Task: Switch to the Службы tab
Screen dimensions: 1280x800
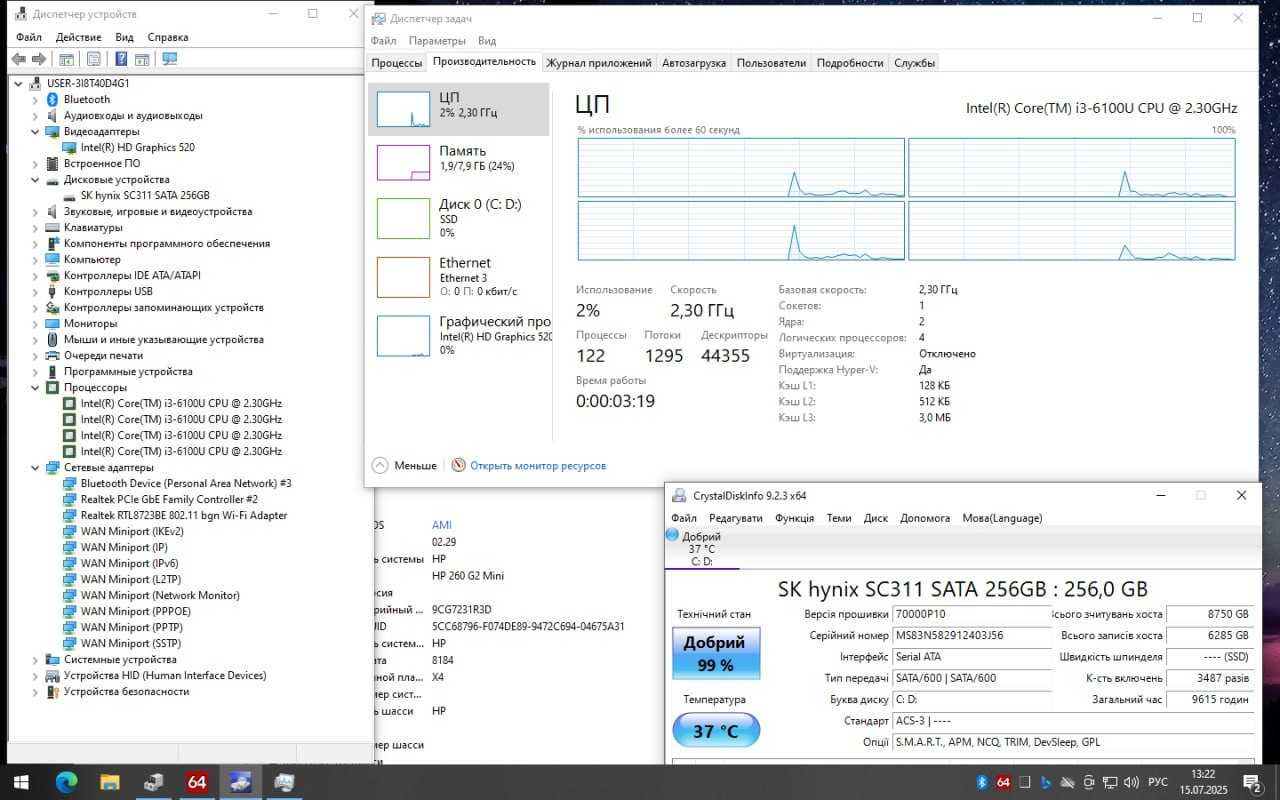Action: click(x=915, y=62)
